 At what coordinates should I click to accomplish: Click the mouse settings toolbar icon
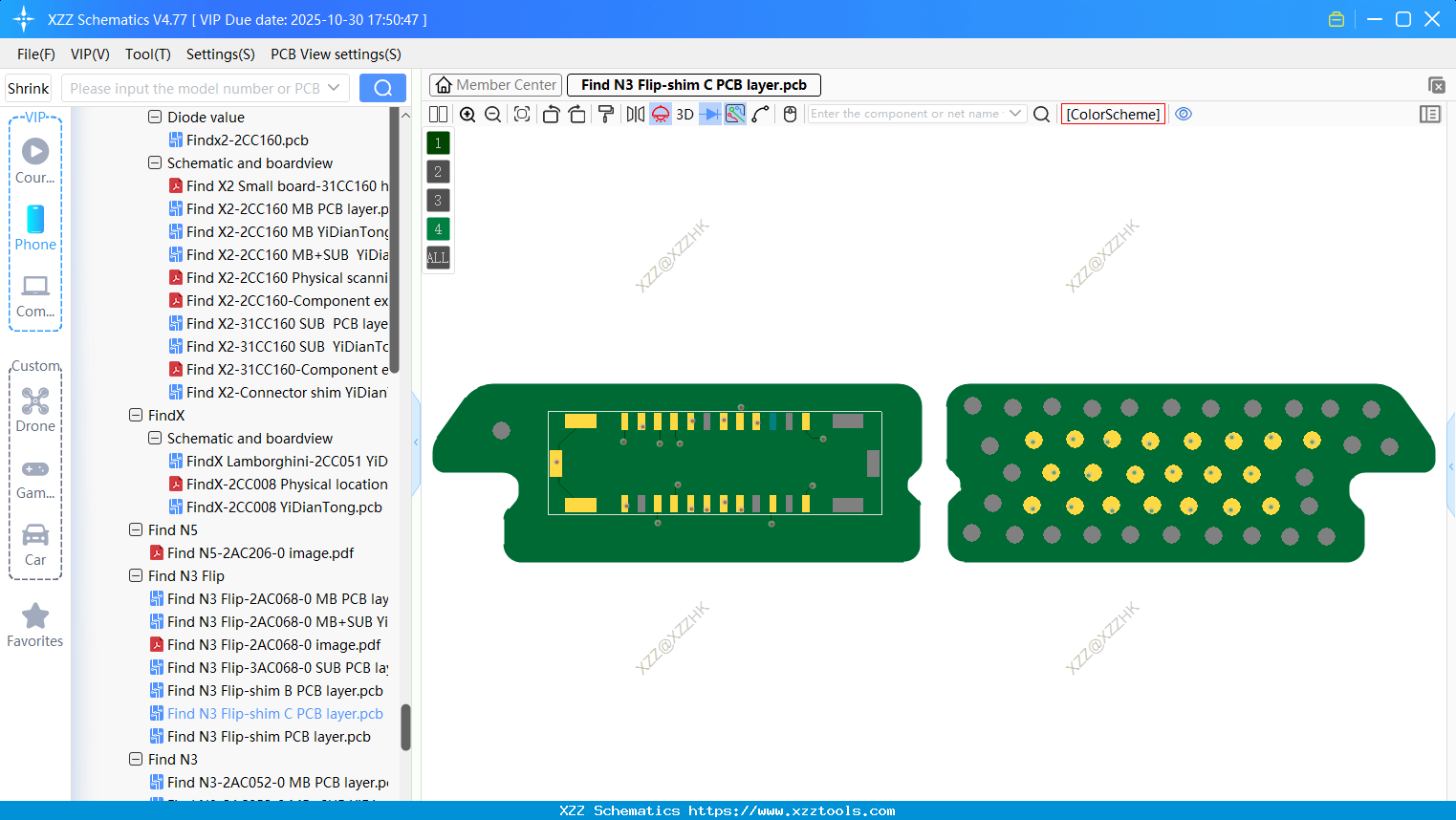click(790, 114)
